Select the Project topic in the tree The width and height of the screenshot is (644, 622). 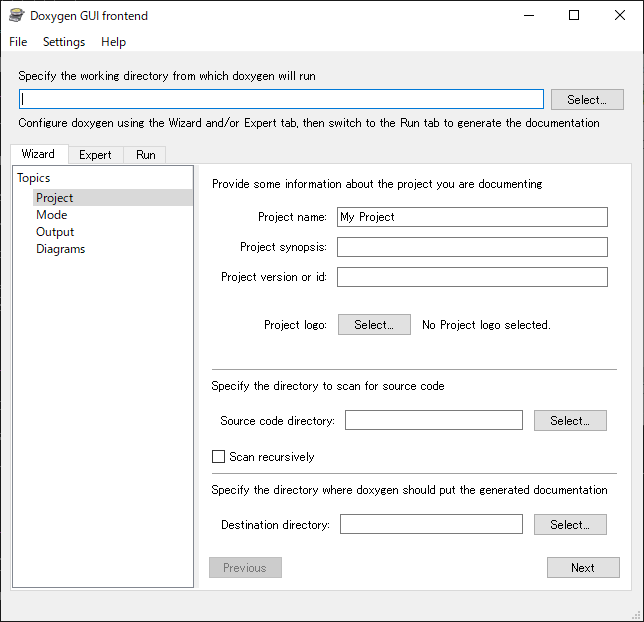tap(55, 198)
